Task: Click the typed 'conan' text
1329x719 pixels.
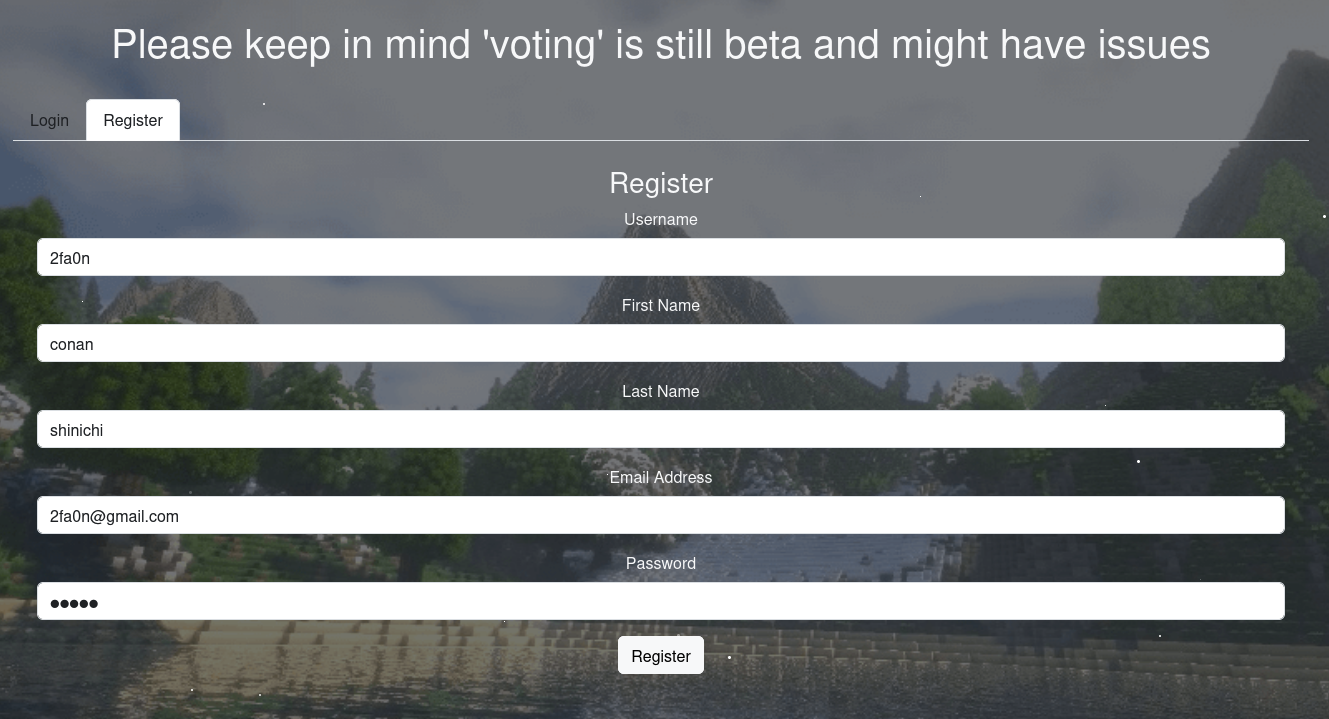Action: coord(71,344)
